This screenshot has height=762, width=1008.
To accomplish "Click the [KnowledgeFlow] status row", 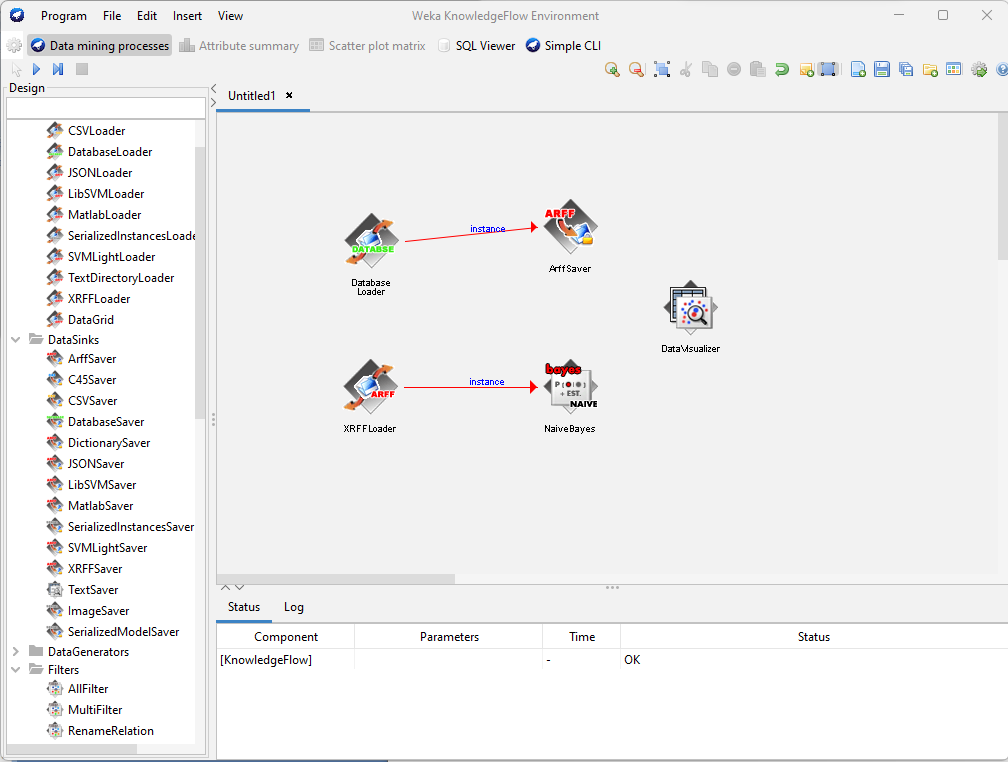I will click(611, 660).
